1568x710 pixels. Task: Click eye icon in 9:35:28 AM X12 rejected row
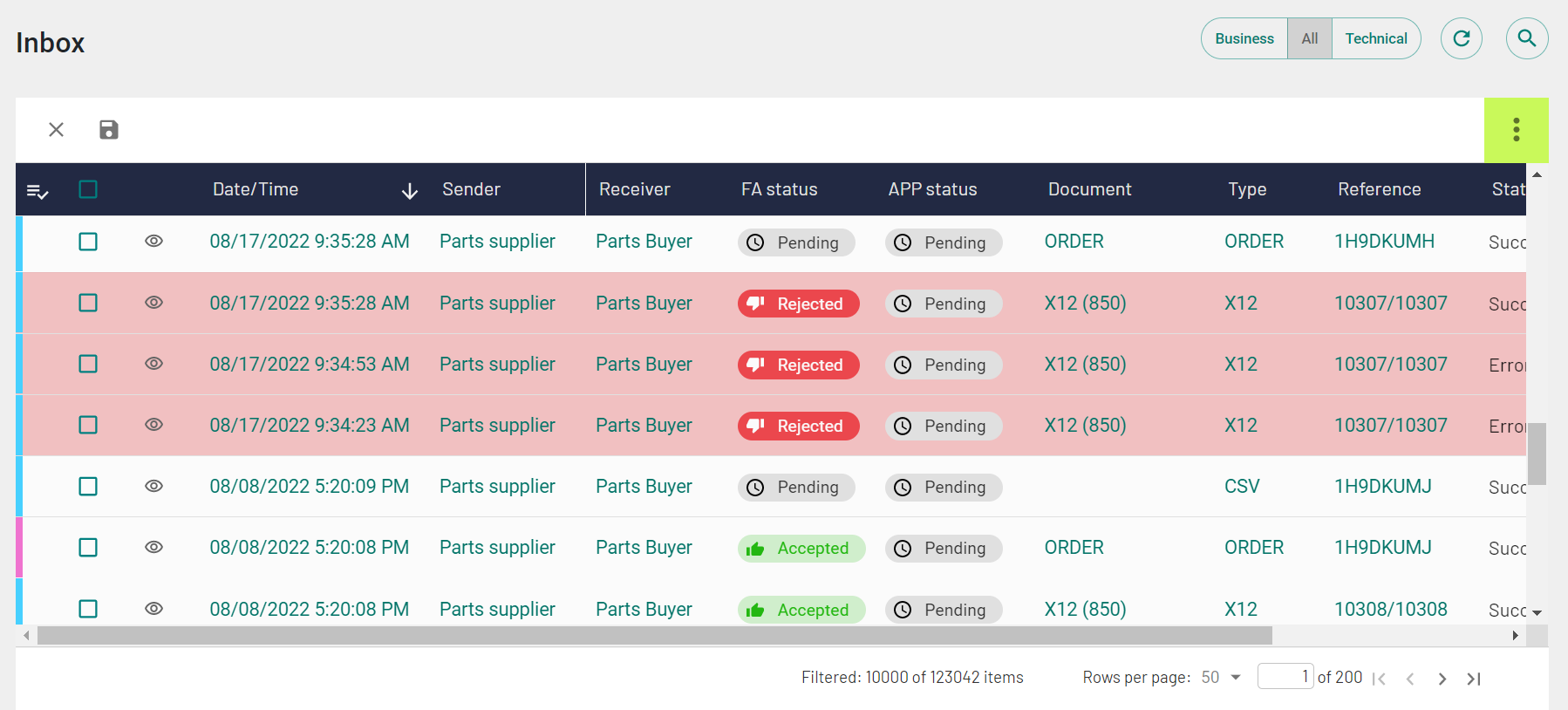154,303
